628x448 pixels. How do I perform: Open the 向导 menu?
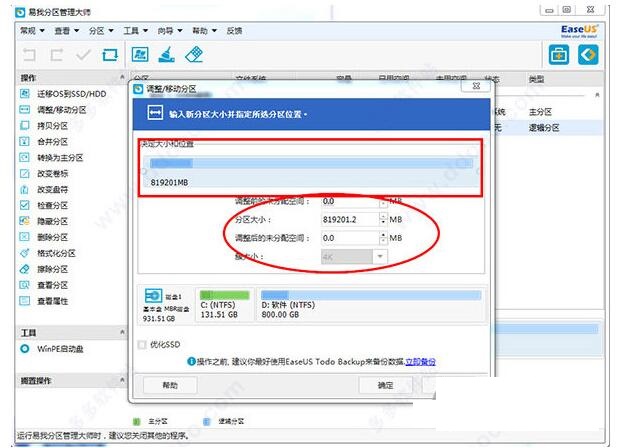(170, 30)
